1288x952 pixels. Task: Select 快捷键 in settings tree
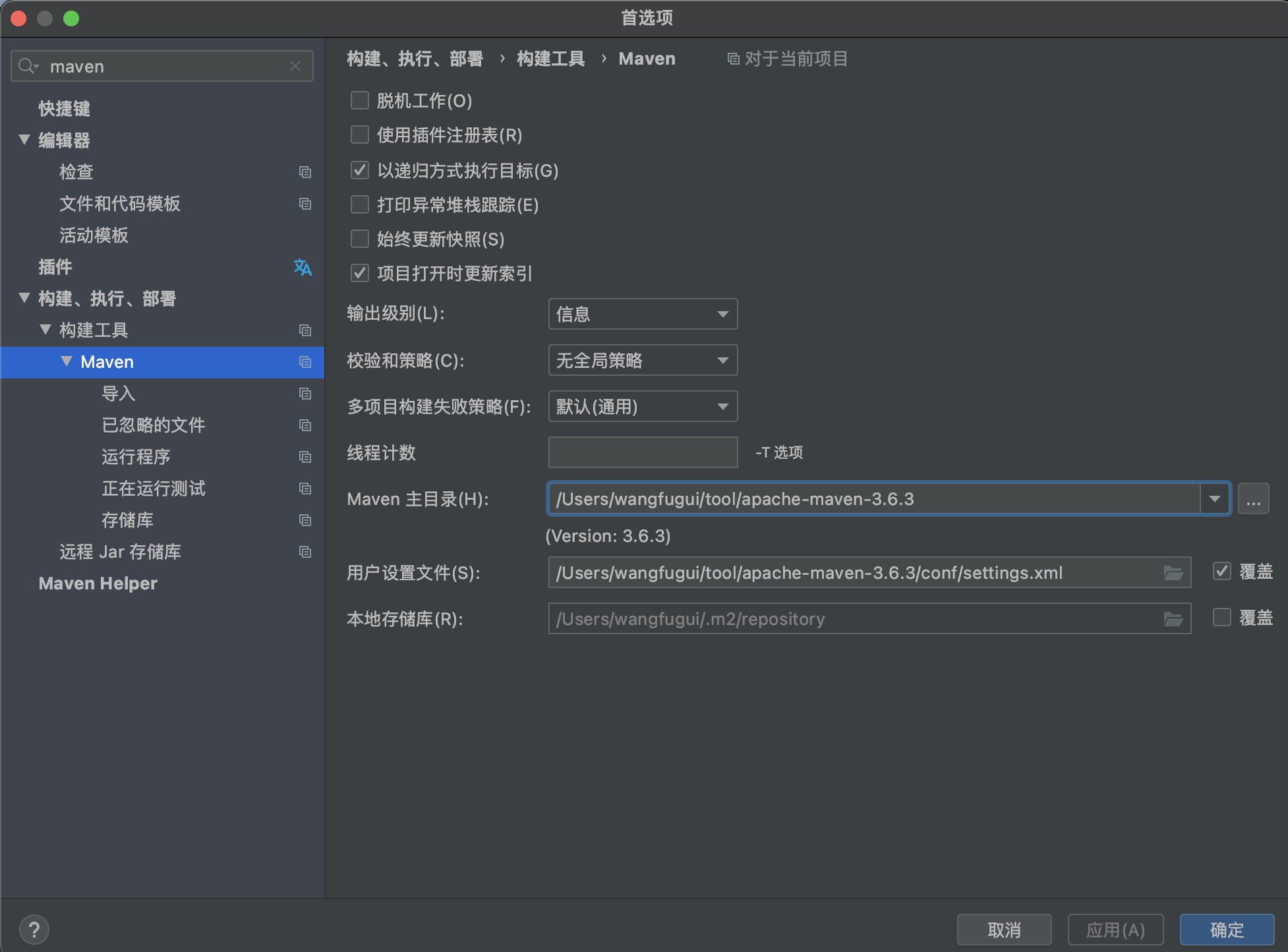(64, 109)
